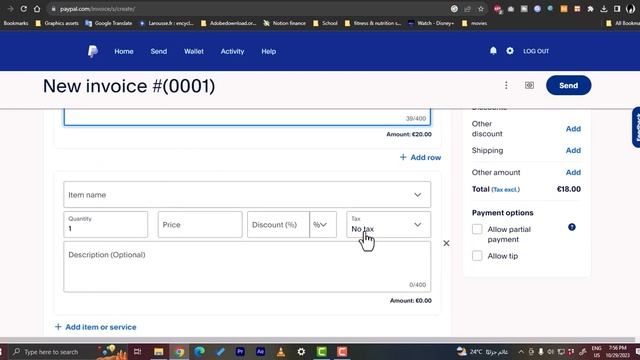Image resolution: width=640 pixels, height=360 pixels.
Task: Open the Tax dropdown showing No tax
Action: tap(388, 224)
